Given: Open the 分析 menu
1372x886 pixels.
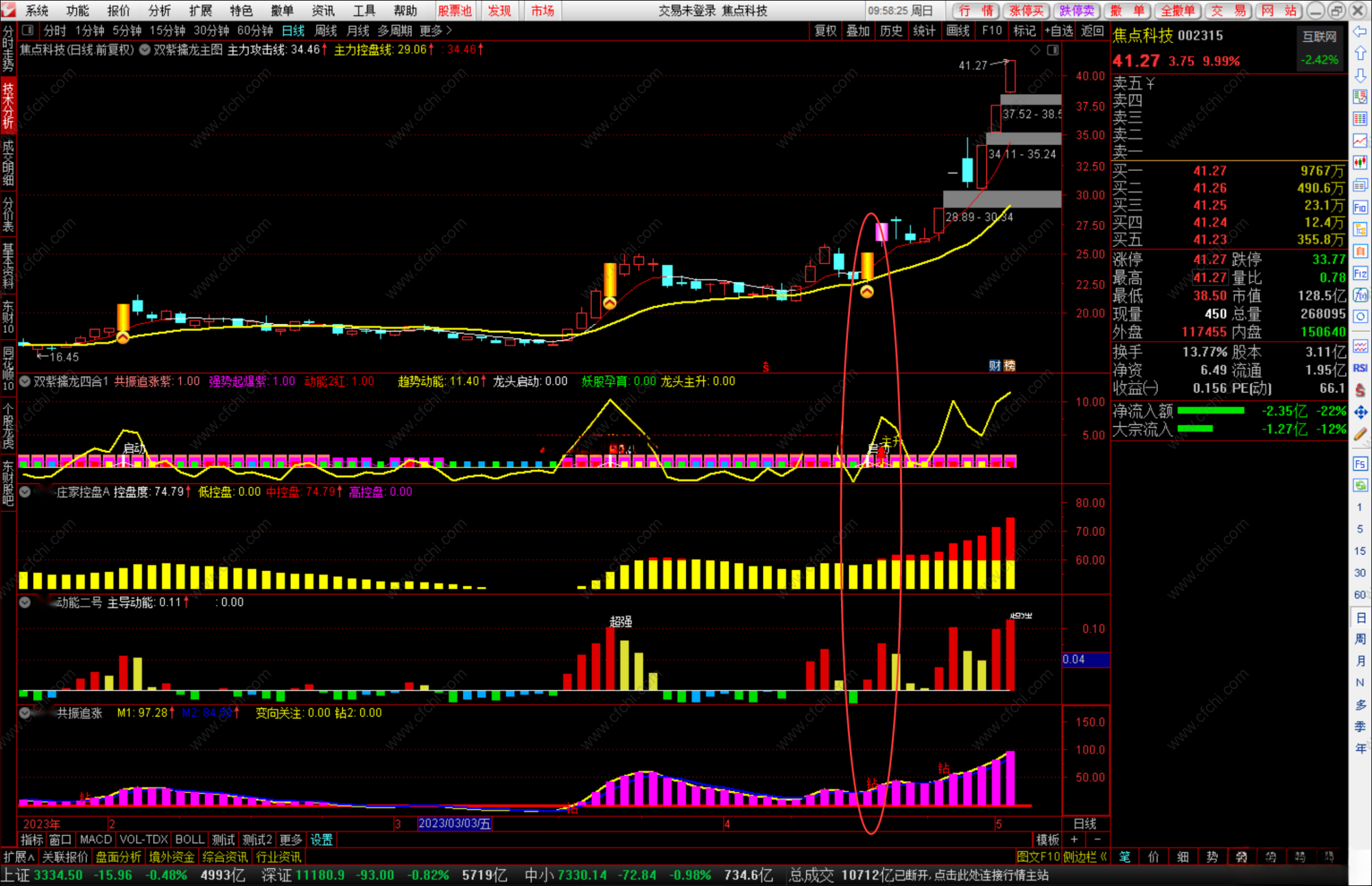Looking at the screenshot, I should [159, 10].
